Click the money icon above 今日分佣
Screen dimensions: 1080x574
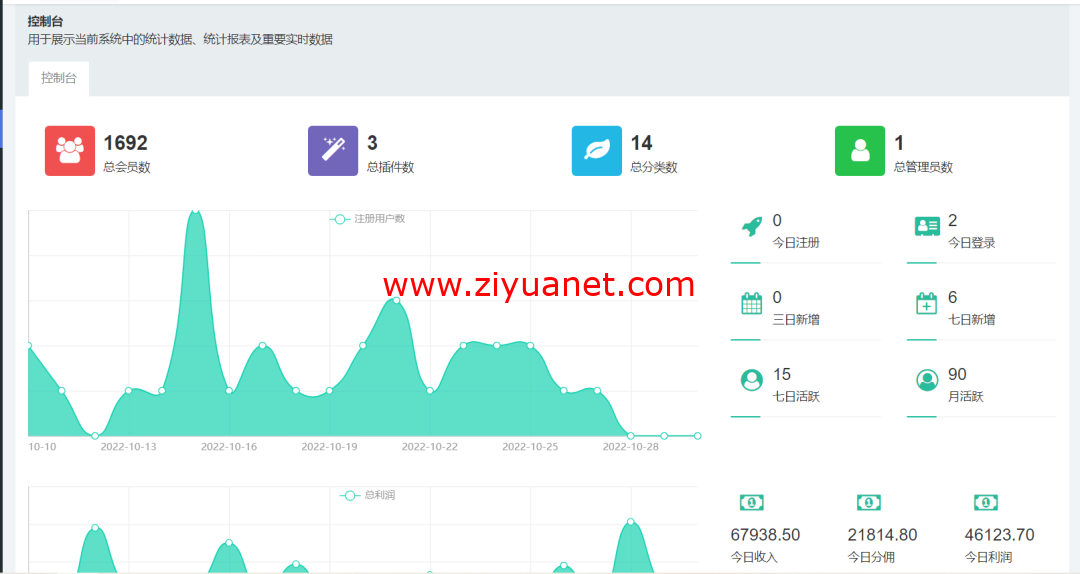pos(869,502)
